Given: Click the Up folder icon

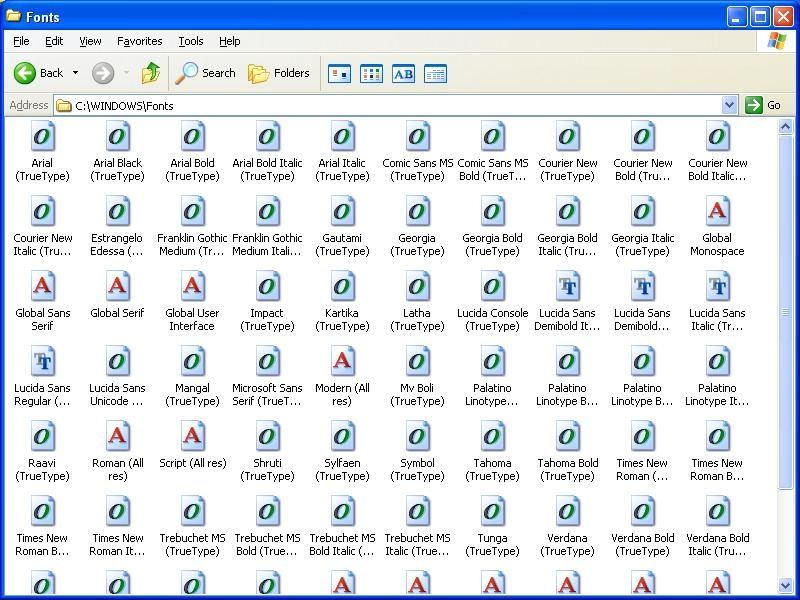Looking at the screenshot, I should click(x=151, y=73).
